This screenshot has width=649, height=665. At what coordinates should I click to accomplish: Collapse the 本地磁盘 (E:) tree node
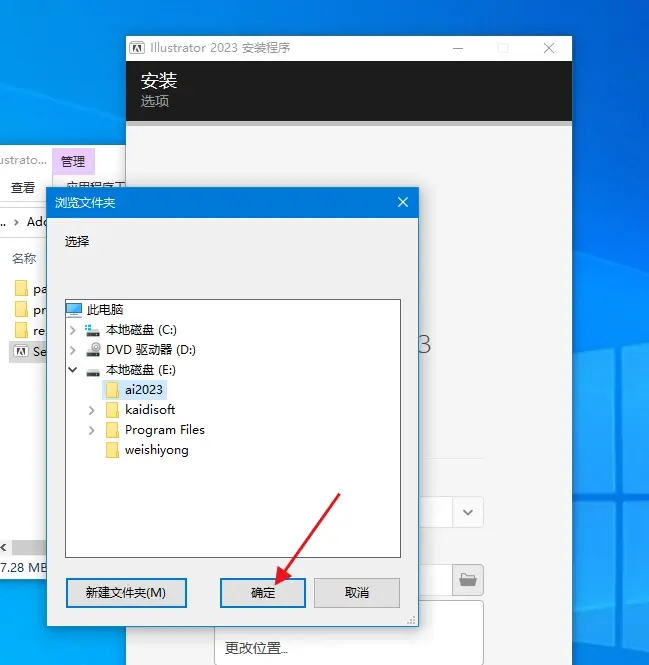[x=73, y=370]
